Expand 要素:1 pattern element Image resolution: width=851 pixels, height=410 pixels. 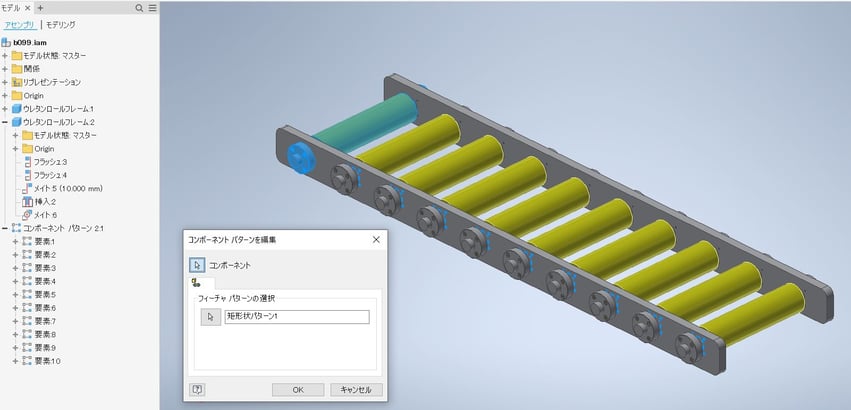tap(15, 242)
